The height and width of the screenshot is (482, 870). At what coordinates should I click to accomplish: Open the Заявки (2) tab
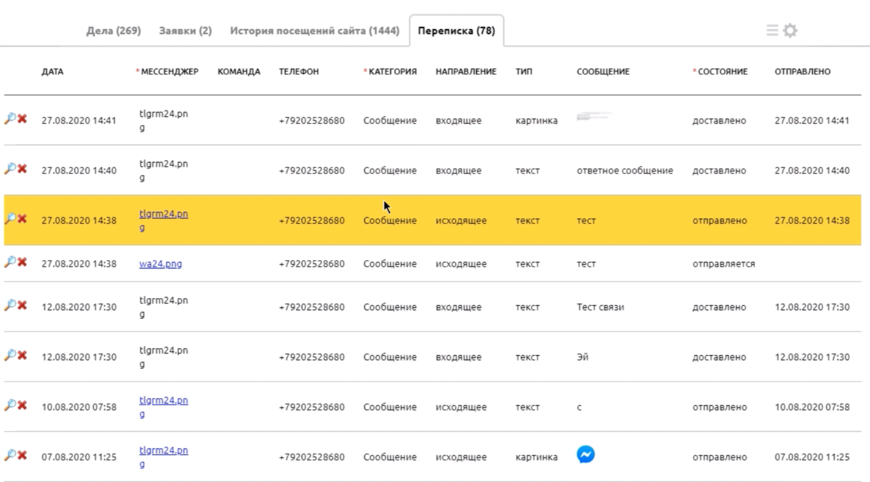point(185,31)
